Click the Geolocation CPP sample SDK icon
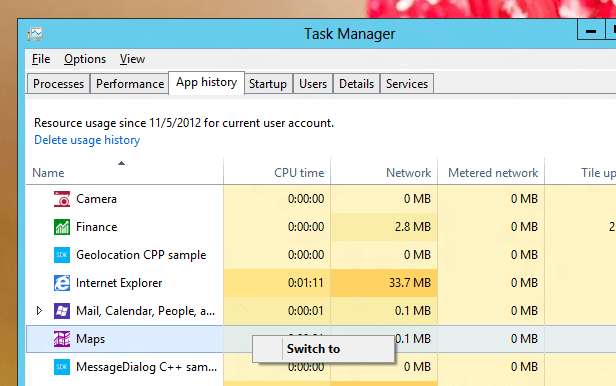This screenshot has height=386, width=616. (62, 255)
